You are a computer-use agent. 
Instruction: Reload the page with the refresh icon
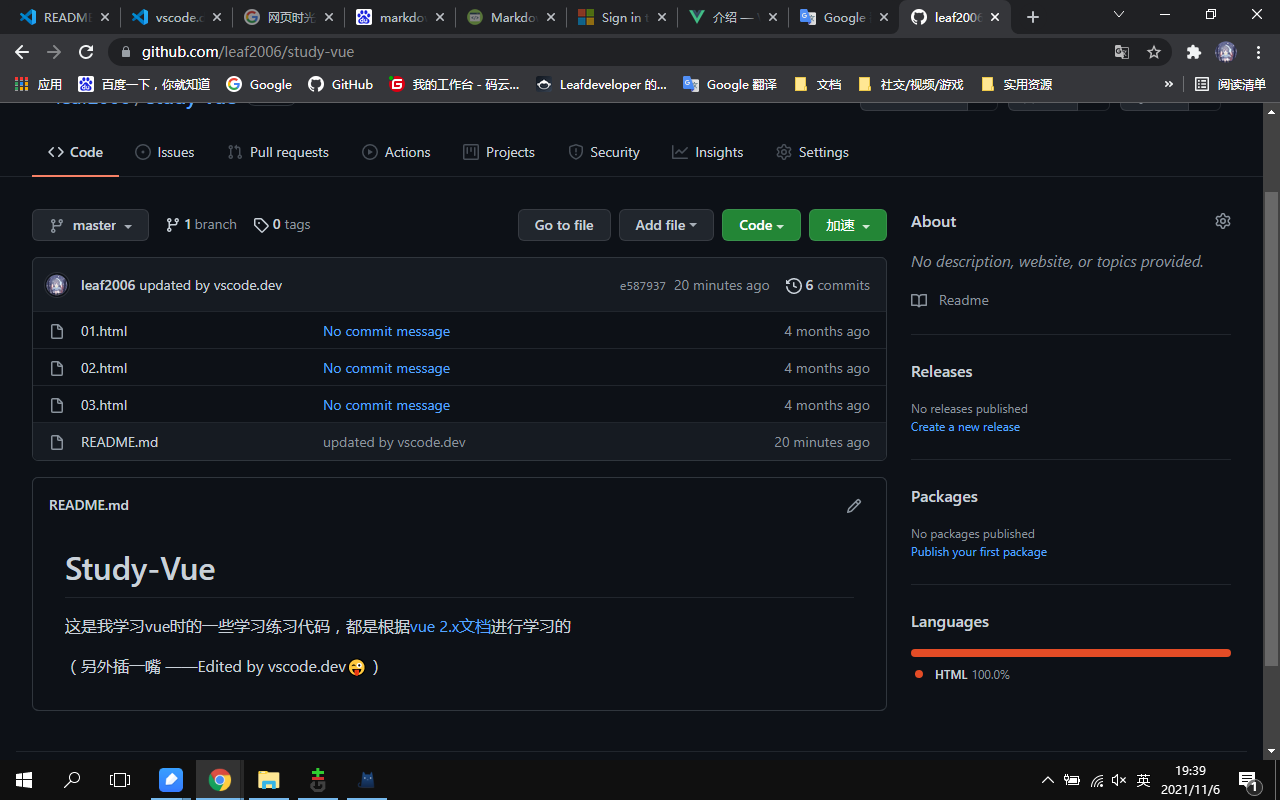click(86, 52)
